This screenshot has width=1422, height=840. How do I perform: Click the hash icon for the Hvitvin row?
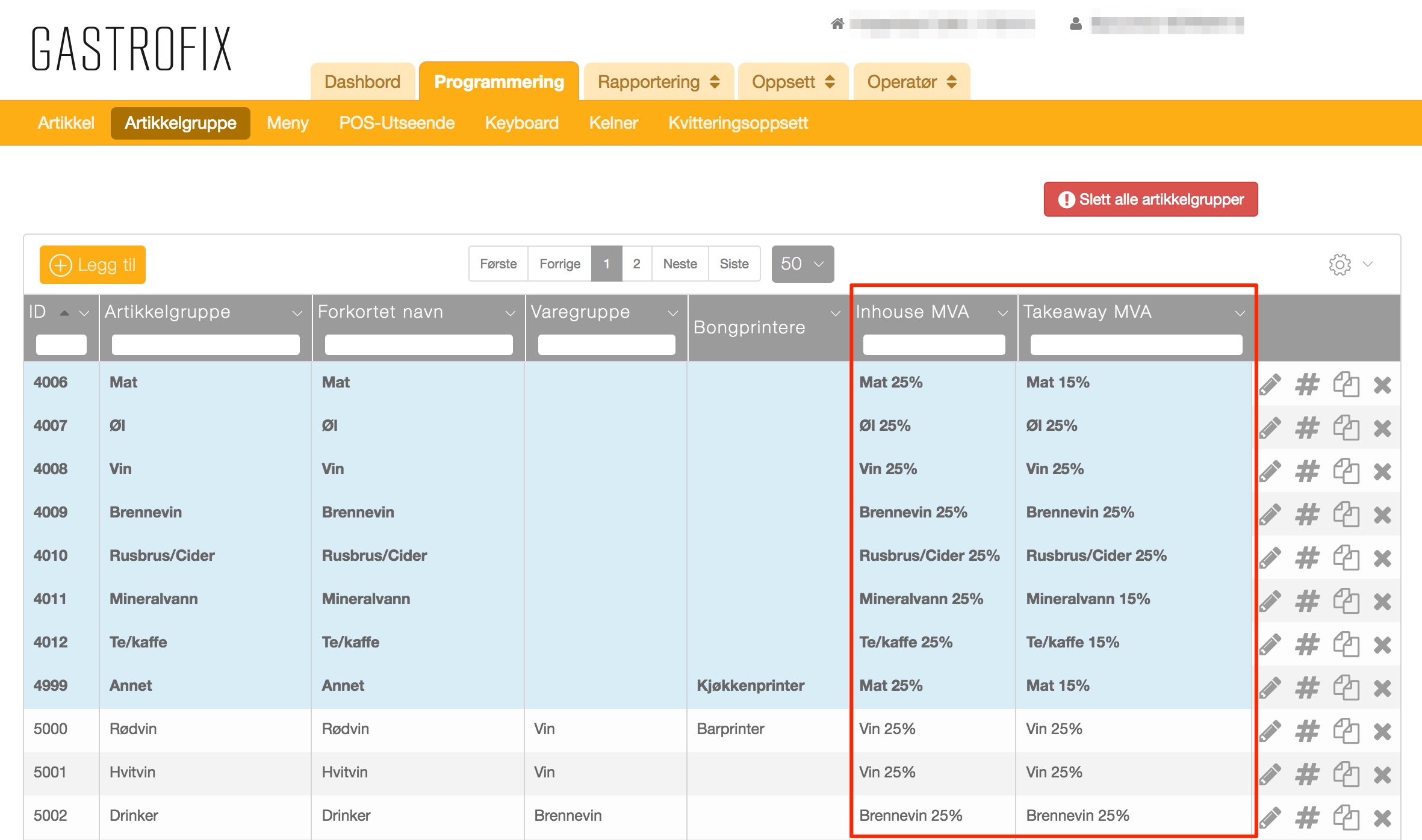tap(1308, 774)
